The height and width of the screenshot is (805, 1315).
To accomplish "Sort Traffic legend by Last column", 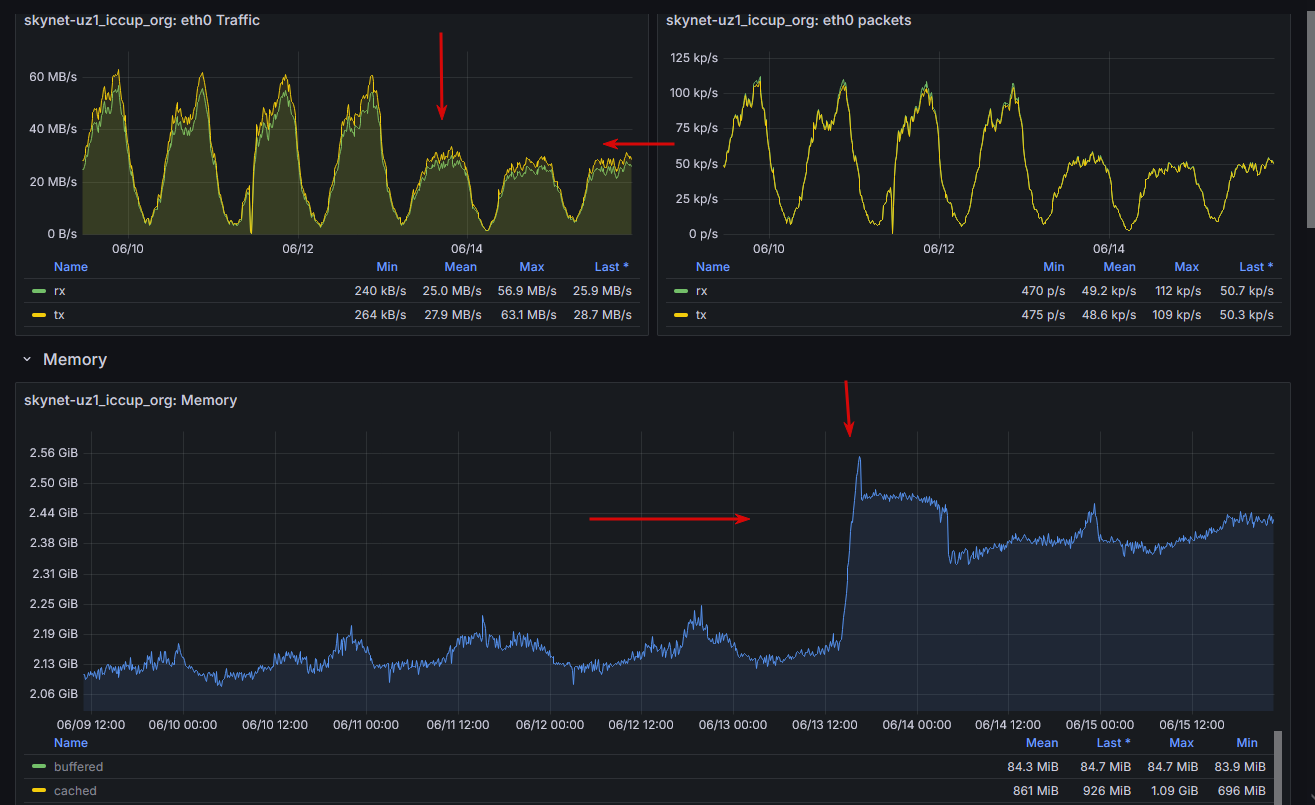I will point(612,267).
